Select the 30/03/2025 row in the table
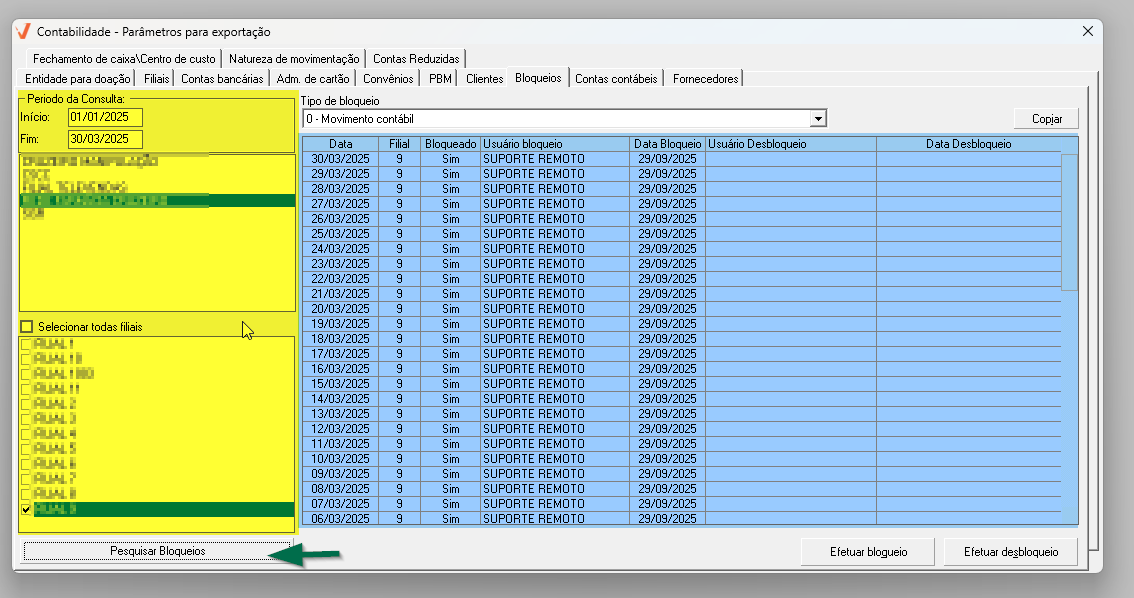1134x598 pixels. click(x=341, y=159)
